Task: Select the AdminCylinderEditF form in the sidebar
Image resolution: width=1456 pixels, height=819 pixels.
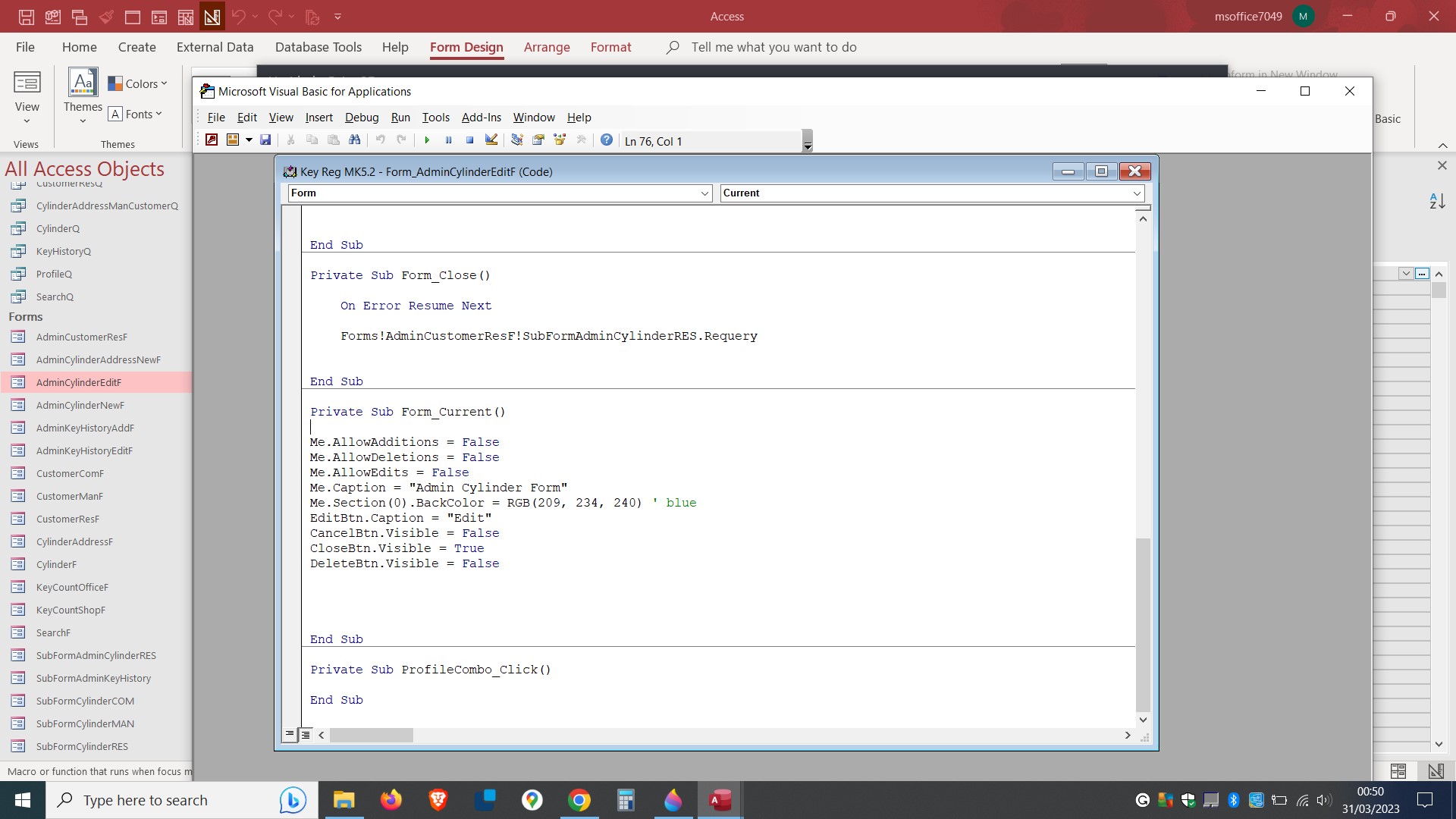Action: (x=78, y=382)
